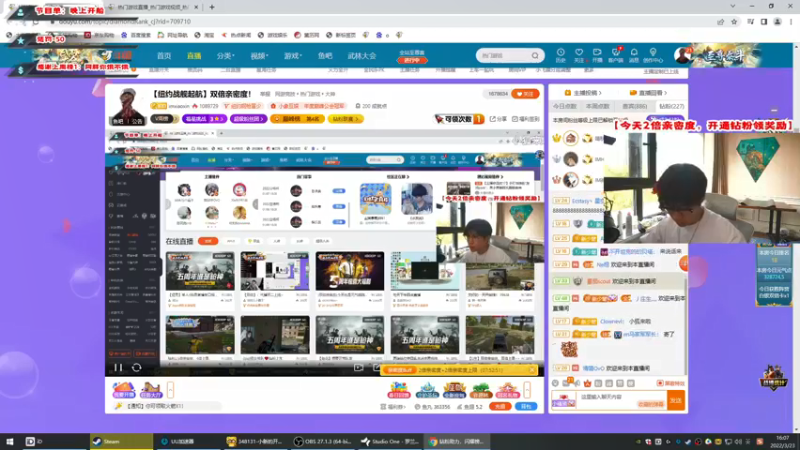The image size is (800, 450).
Task: Click the chat message input field
Action: point(621,400)
